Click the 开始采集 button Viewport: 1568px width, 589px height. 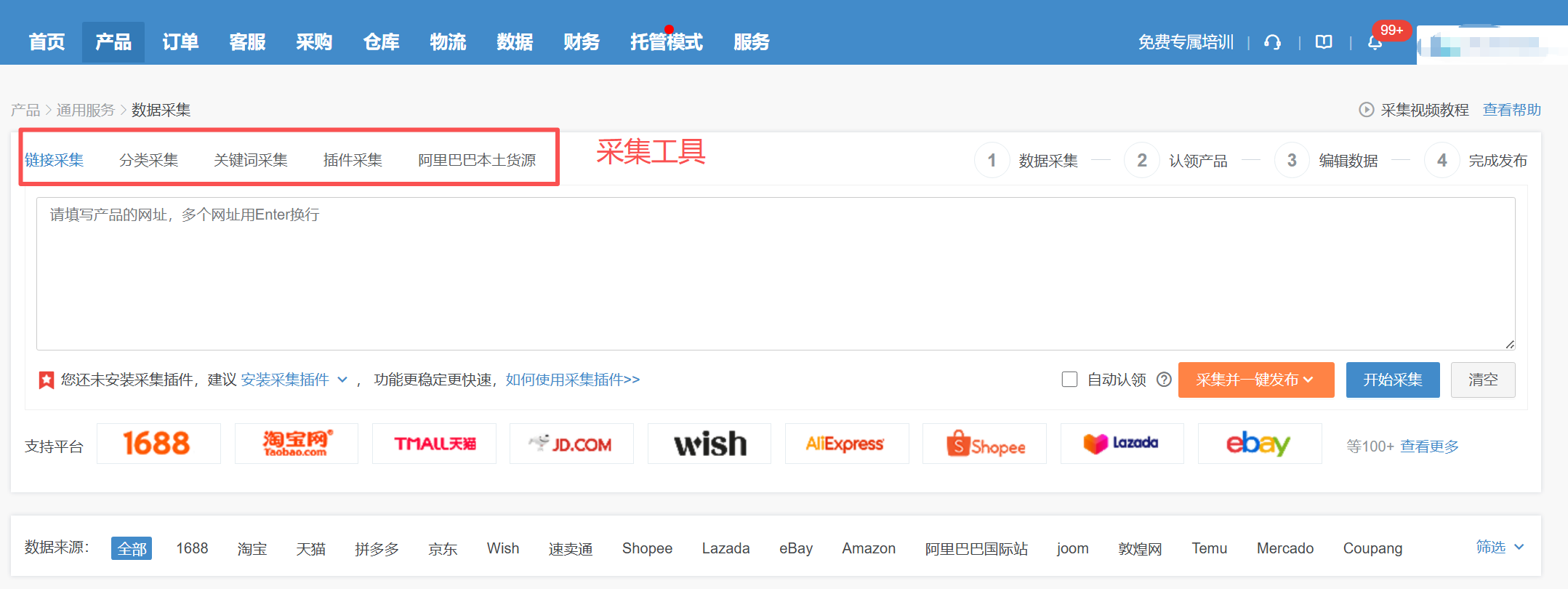coord(1393,380)
